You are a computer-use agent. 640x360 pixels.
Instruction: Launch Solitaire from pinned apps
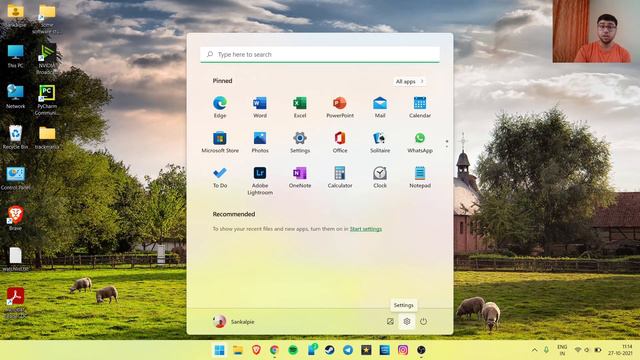click(x=380, y=142)
